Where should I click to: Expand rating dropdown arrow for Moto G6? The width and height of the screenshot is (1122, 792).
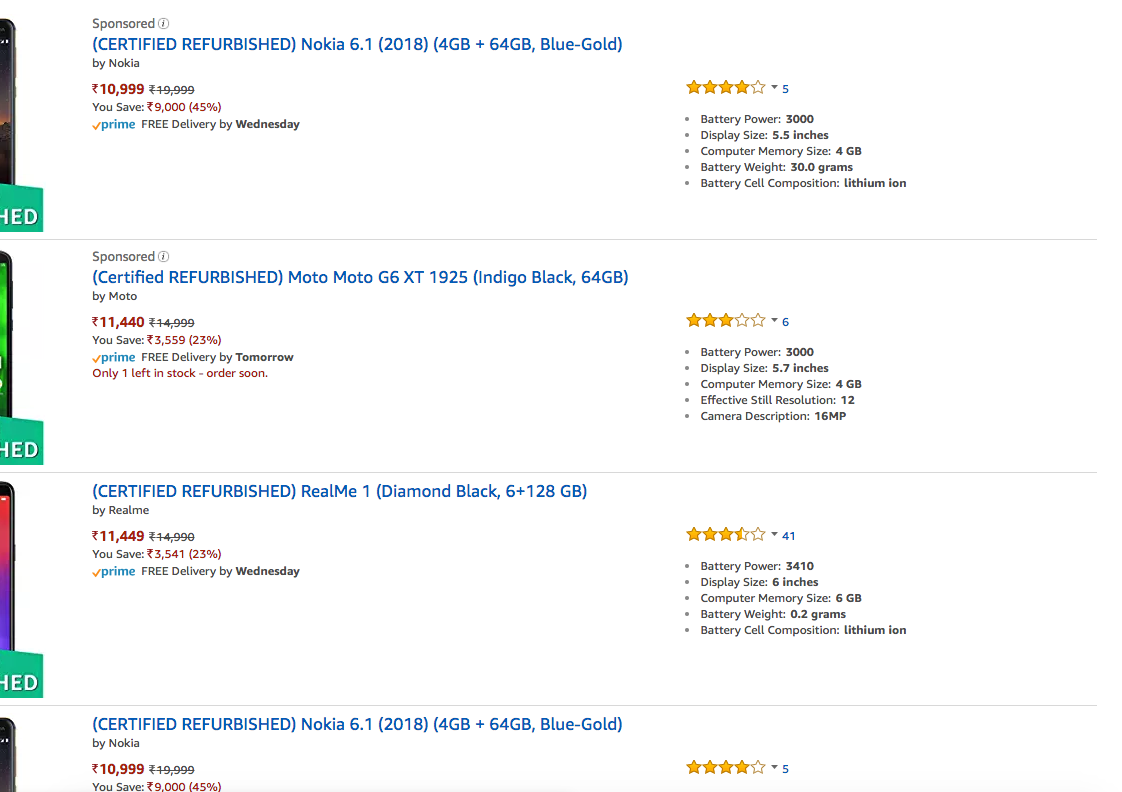(774, 321)
